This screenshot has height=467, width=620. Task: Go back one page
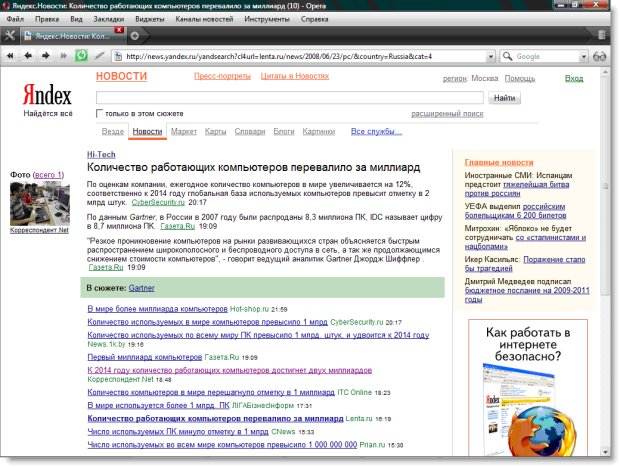coord(28,56)
